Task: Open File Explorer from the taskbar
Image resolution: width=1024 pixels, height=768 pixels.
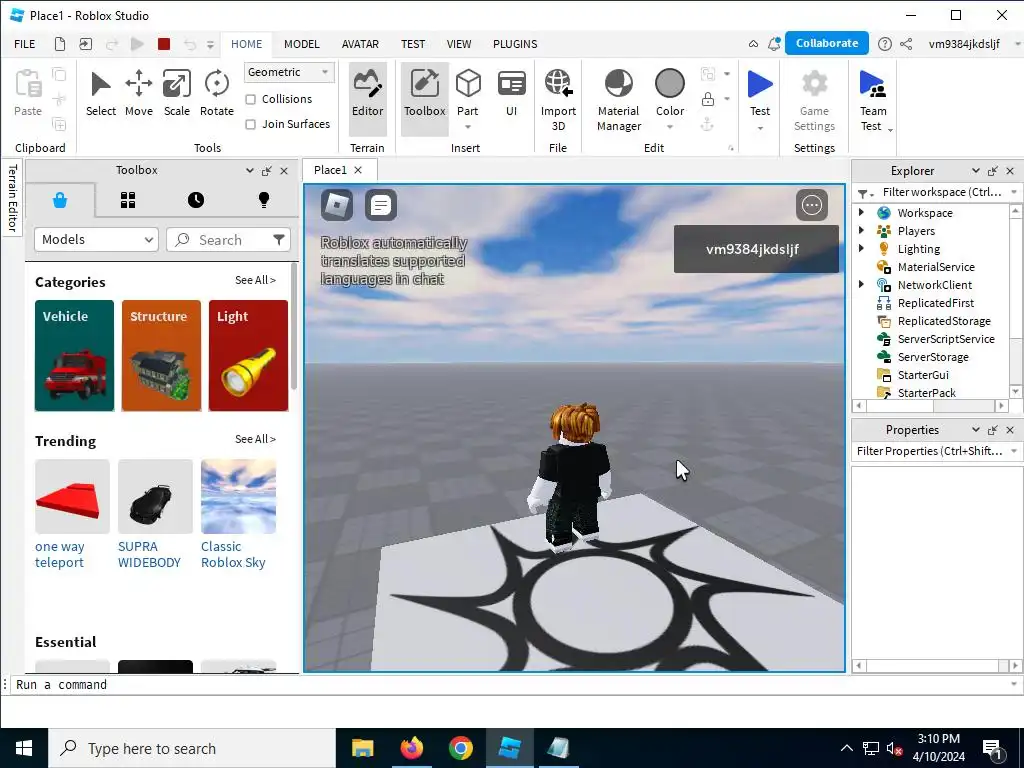Action: point(362,748)
